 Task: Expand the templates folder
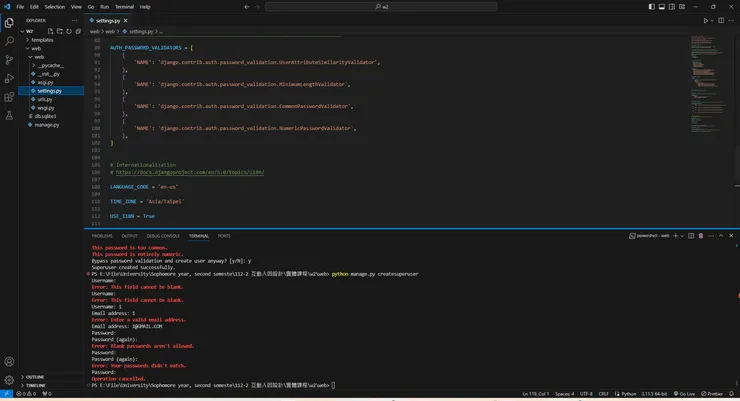tap(42, 39)
